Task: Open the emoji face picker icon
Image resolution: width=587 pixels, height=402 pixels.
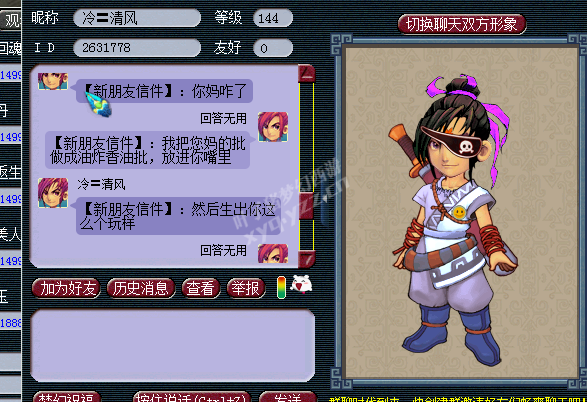Action: 301,285
